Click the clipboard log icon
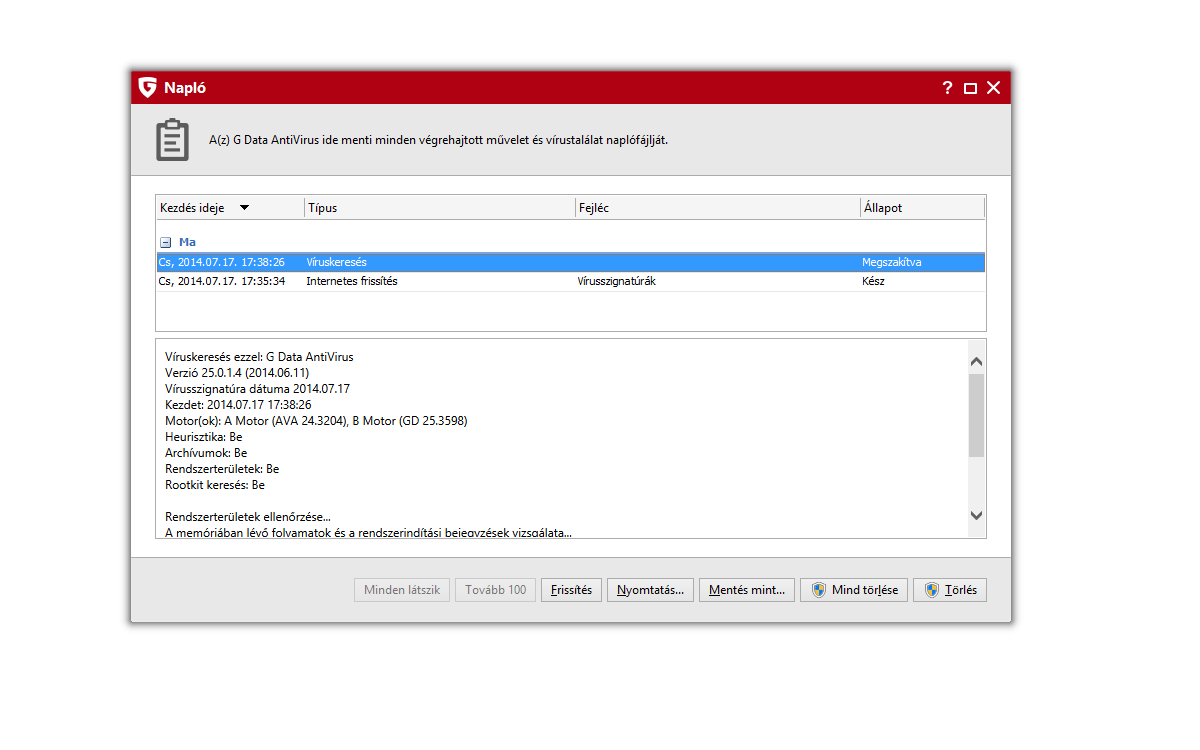This screenshot has height=750, width=1200. [x=173, y=140]
